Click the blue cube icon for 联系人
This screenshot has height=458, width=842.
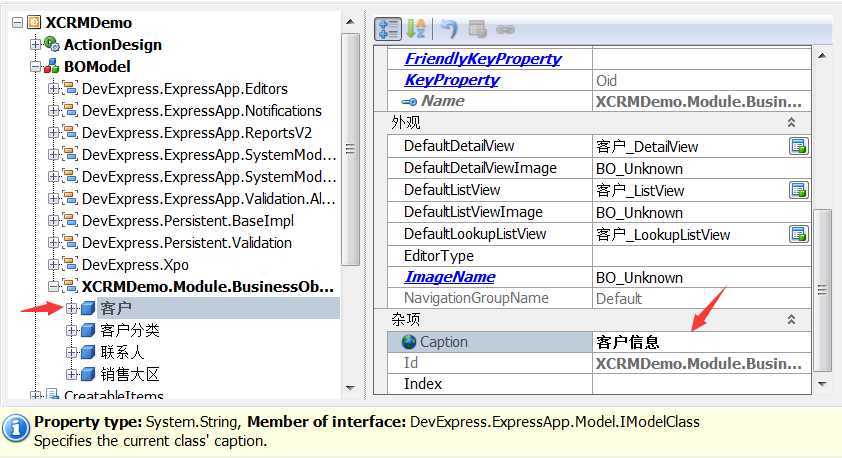click(x=88, y=352)
